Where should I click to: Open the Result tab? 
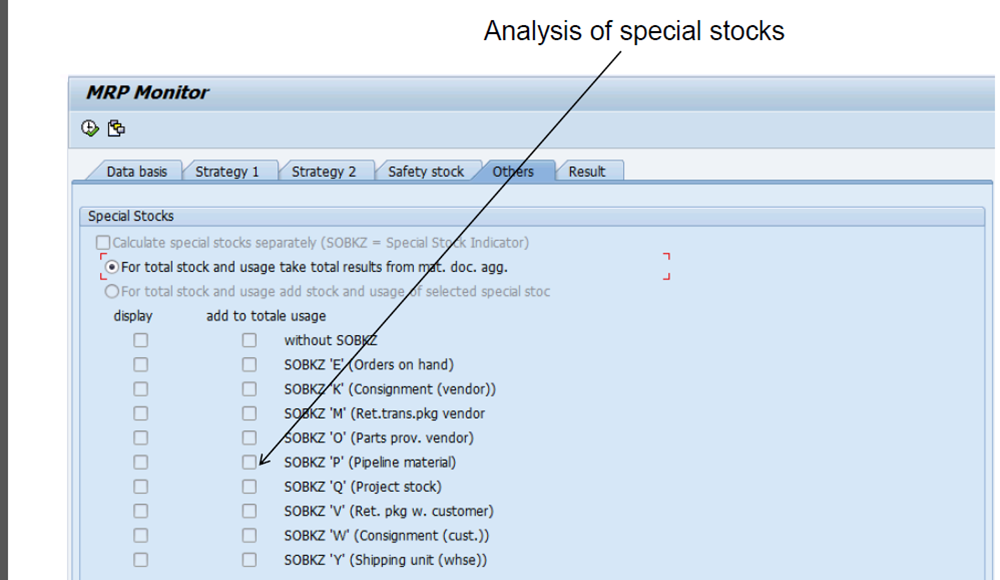(585, 171)
